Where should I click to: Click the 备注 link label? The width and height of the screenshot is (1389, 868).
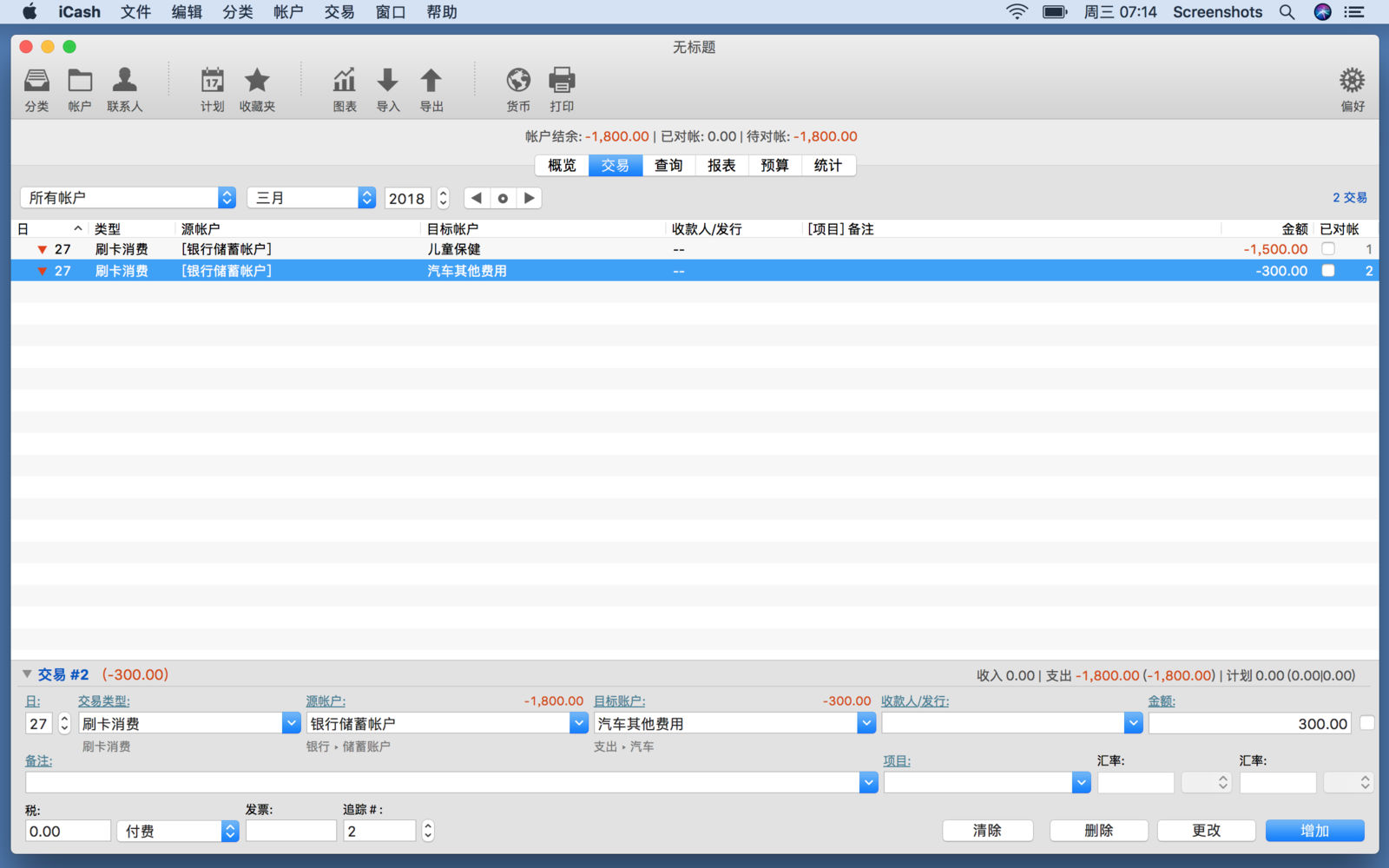tap(38, 761)
